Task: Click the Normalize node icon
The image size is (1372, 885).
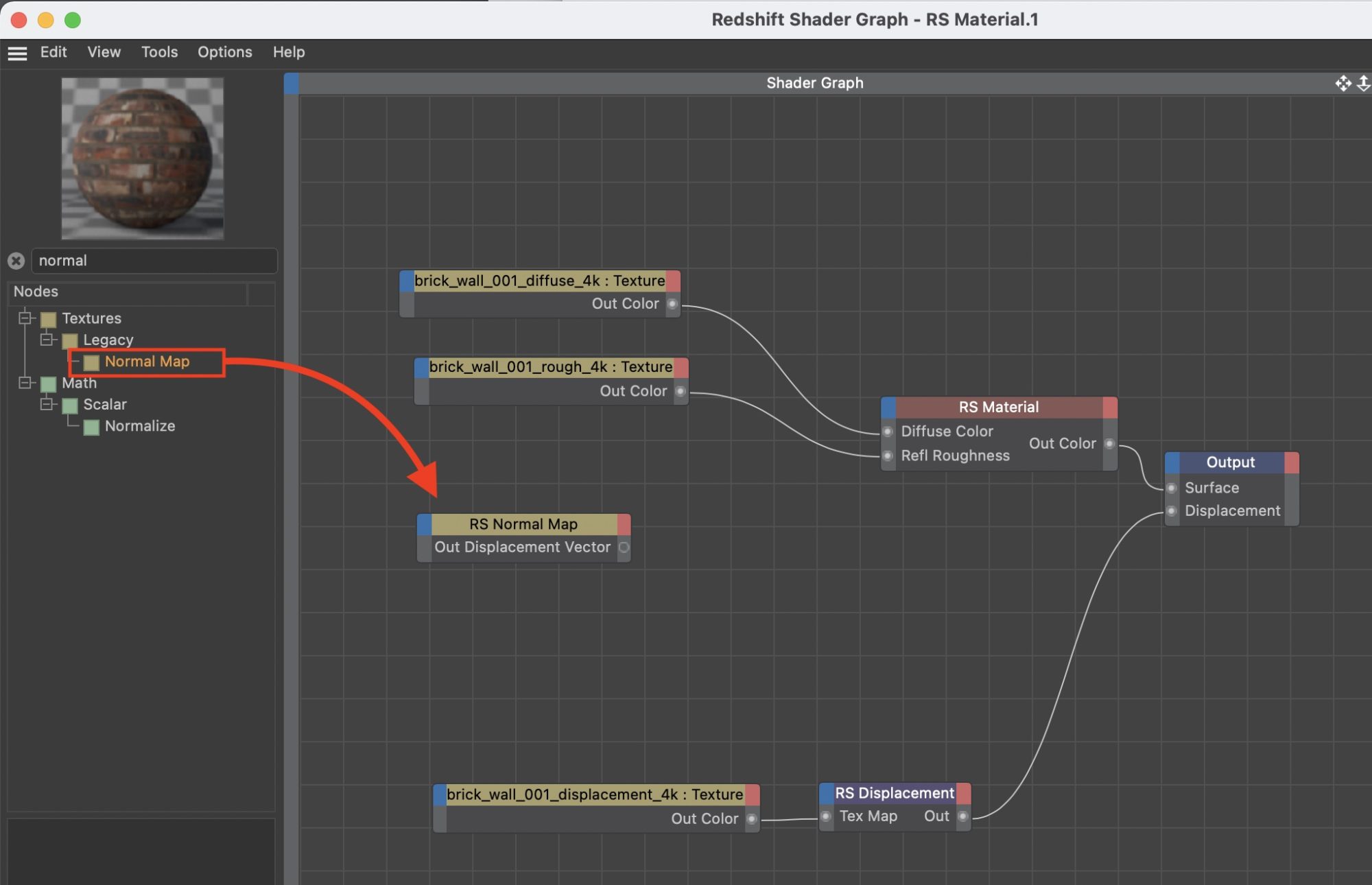Action: pyautogui.click(x=91, y=427)
